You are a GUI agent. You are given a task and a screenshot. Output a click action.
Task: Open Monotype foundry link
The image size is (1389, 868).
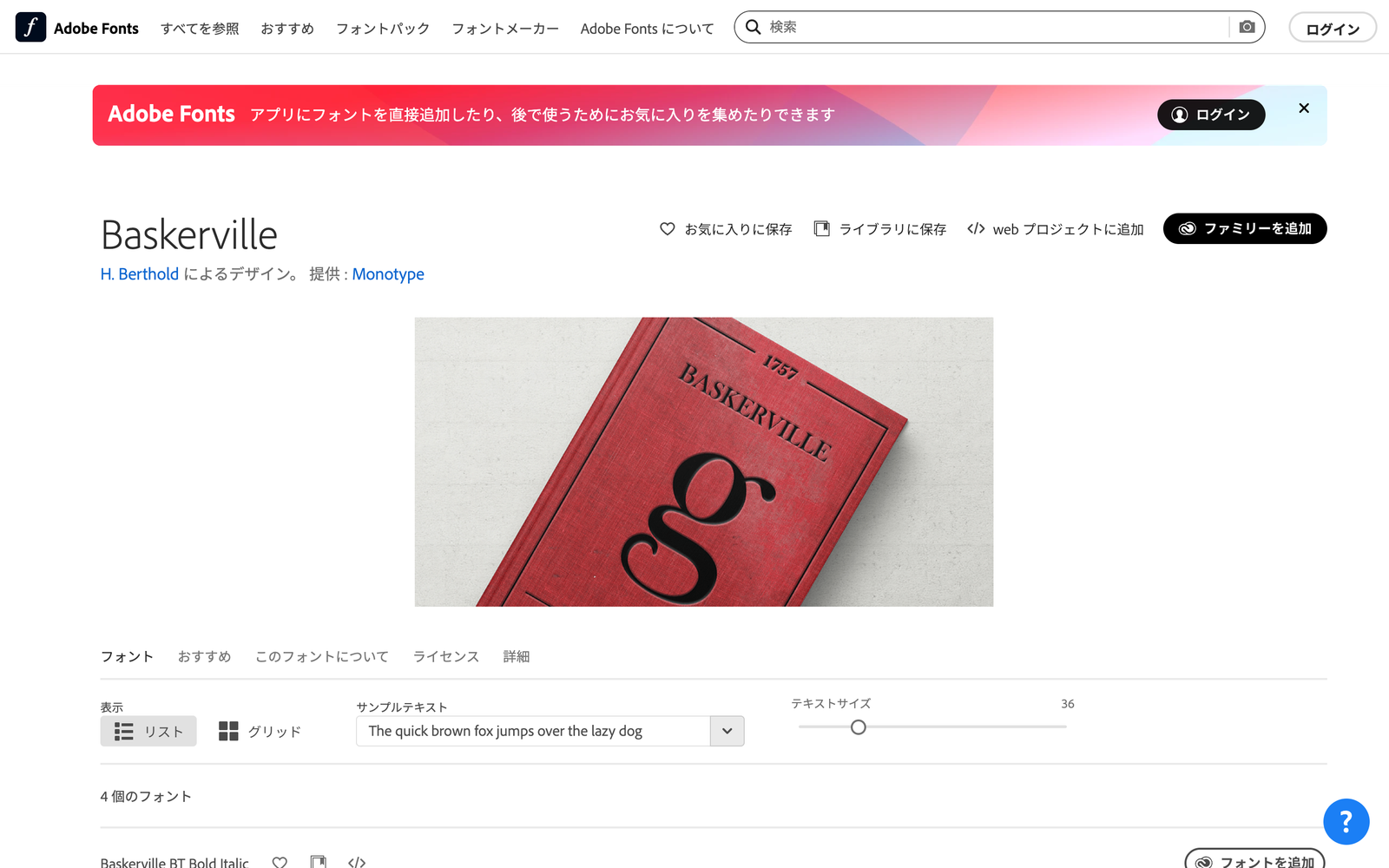click(x=388, y=274)
